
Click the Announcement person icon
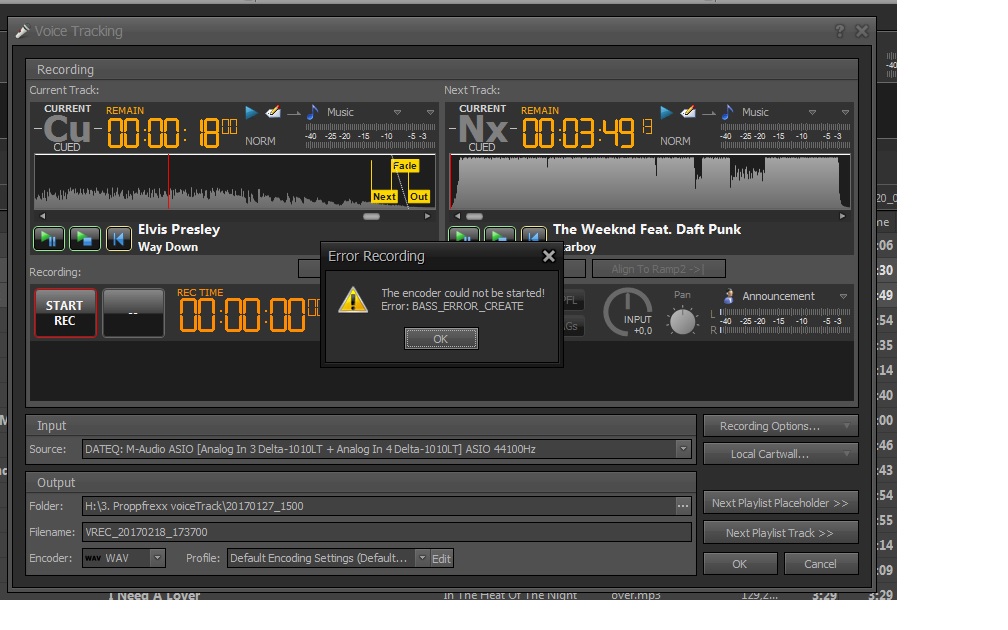coord(728,296)
